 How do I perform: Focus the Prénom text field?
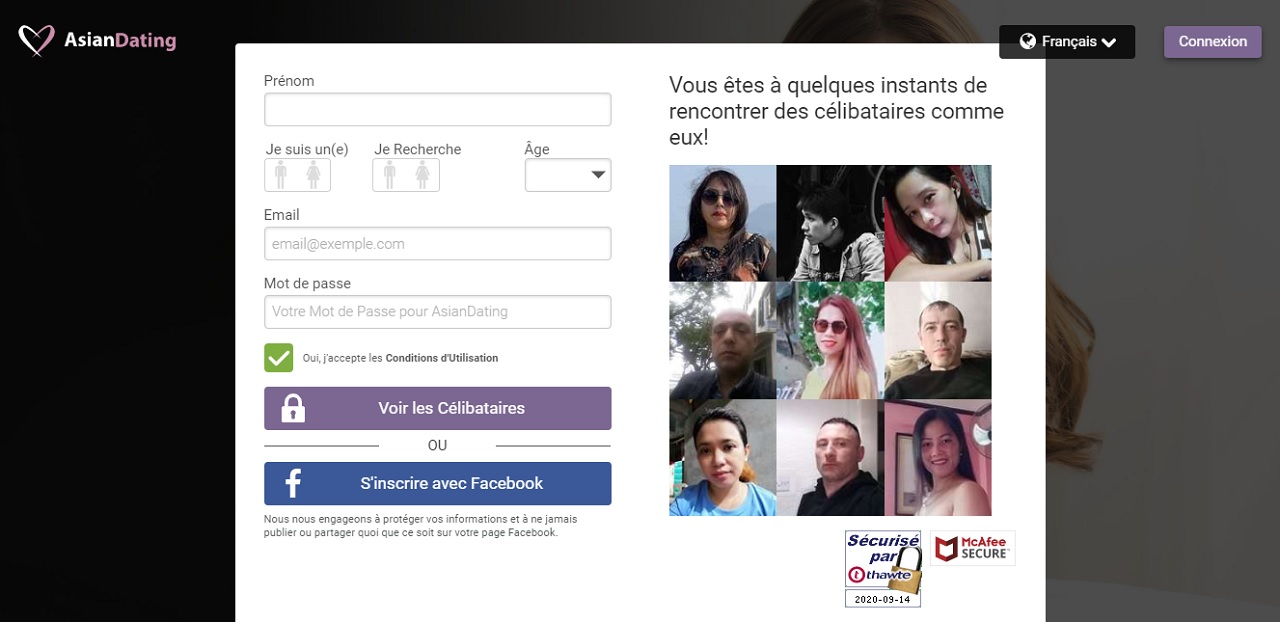pos(437,110)
